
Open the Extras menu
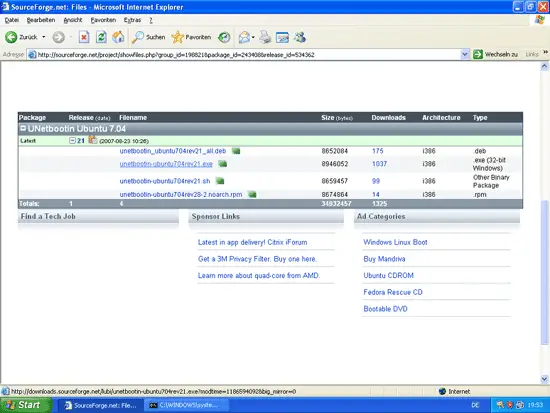(x=132, y=20)
